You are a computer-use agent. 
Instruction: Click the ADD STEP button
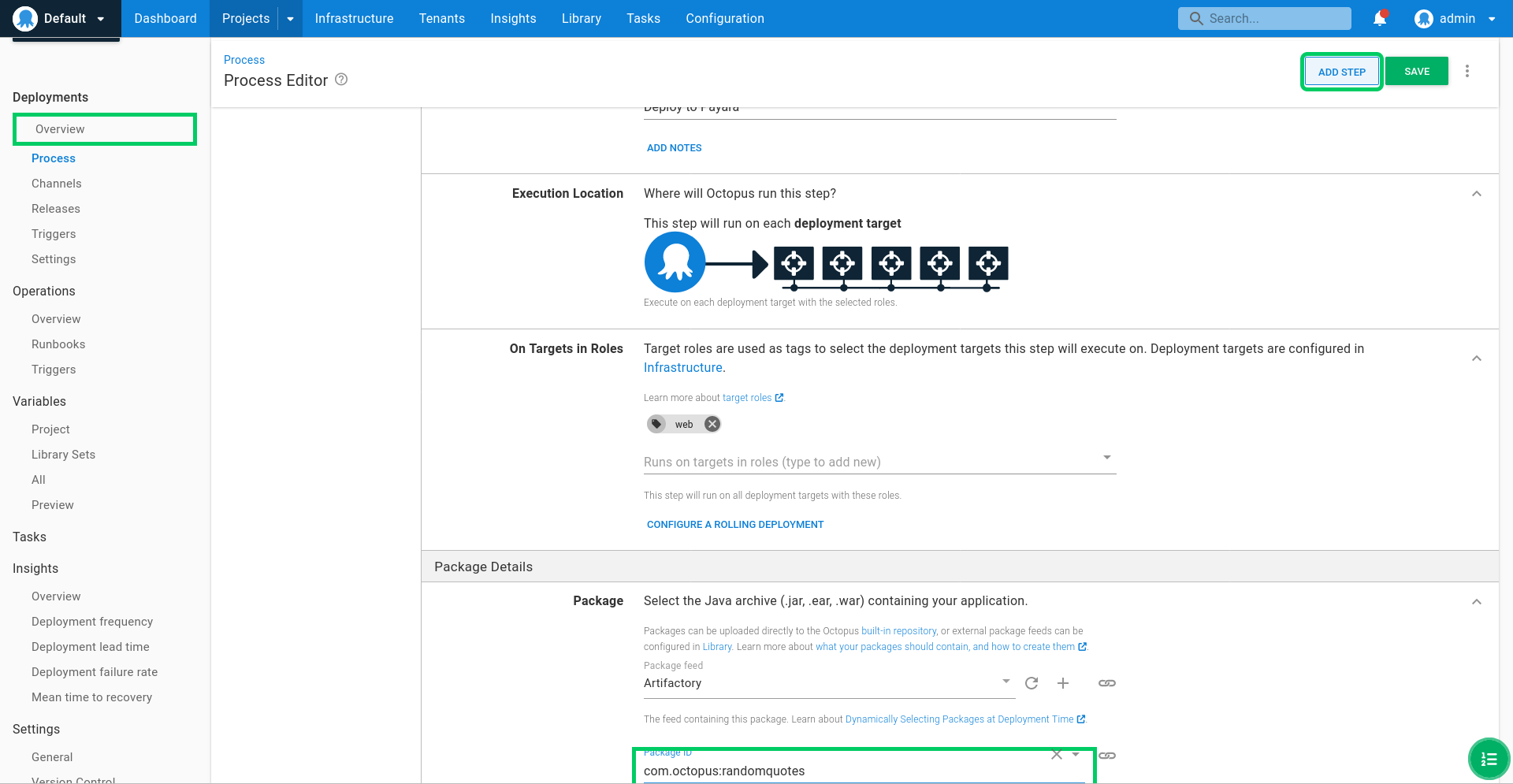pyautogui.click(x=1341, y=72)
